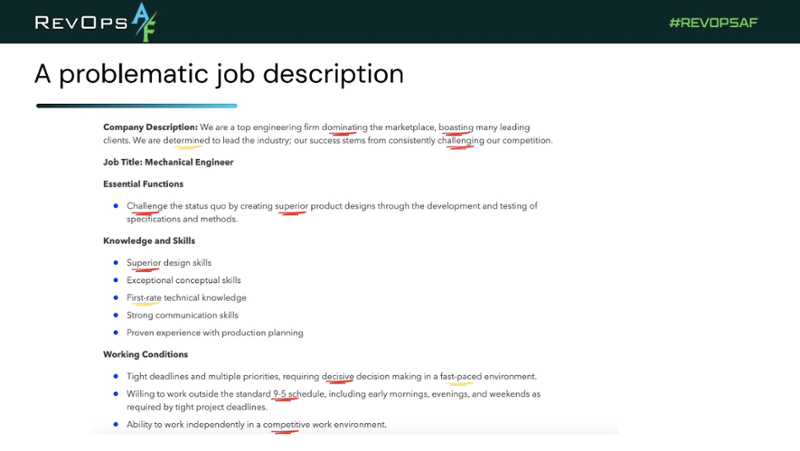Viewport: 800px width, 451px height.
Task: Click the underlined word "decisive"
Action: 338,377
